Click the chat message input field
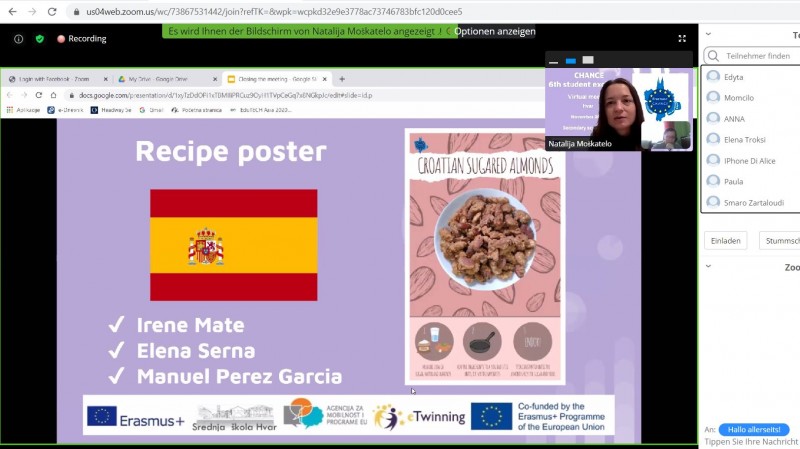800x449 pixels. 752,442
